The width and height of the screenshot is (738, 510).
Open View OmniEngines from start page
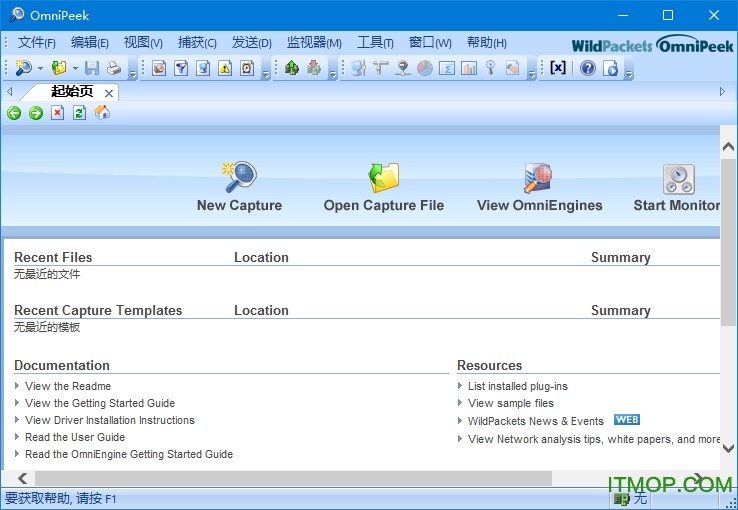(x=538, y=178)
